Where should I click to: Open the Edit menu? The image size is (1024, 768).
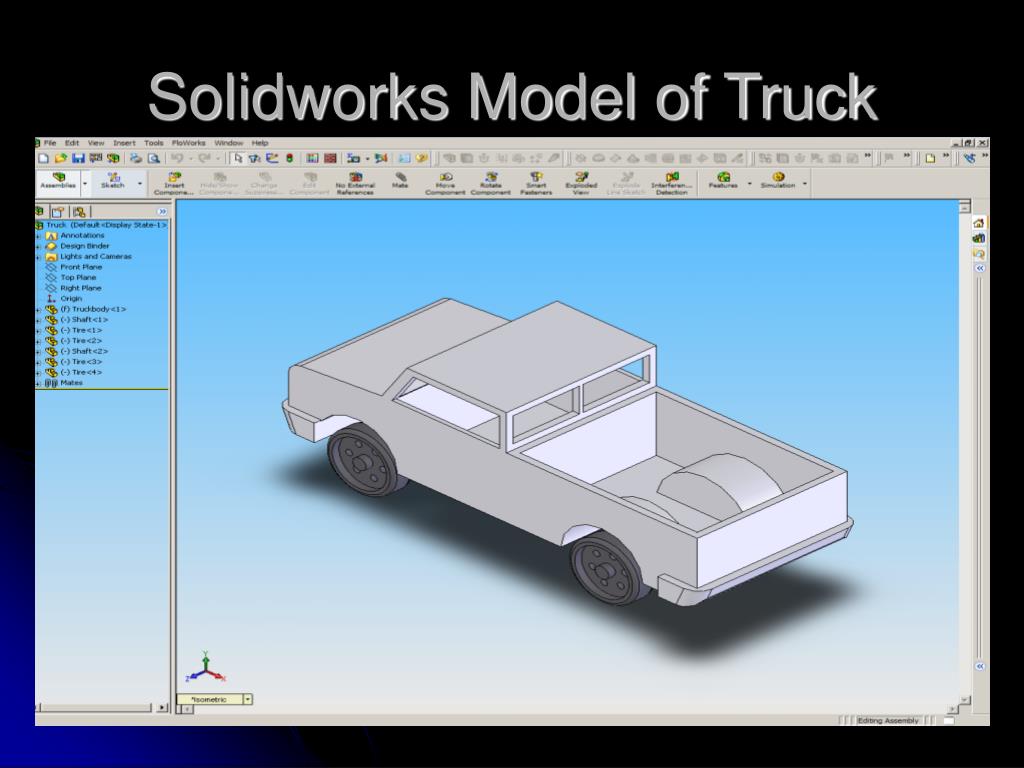tap(72, 143)
